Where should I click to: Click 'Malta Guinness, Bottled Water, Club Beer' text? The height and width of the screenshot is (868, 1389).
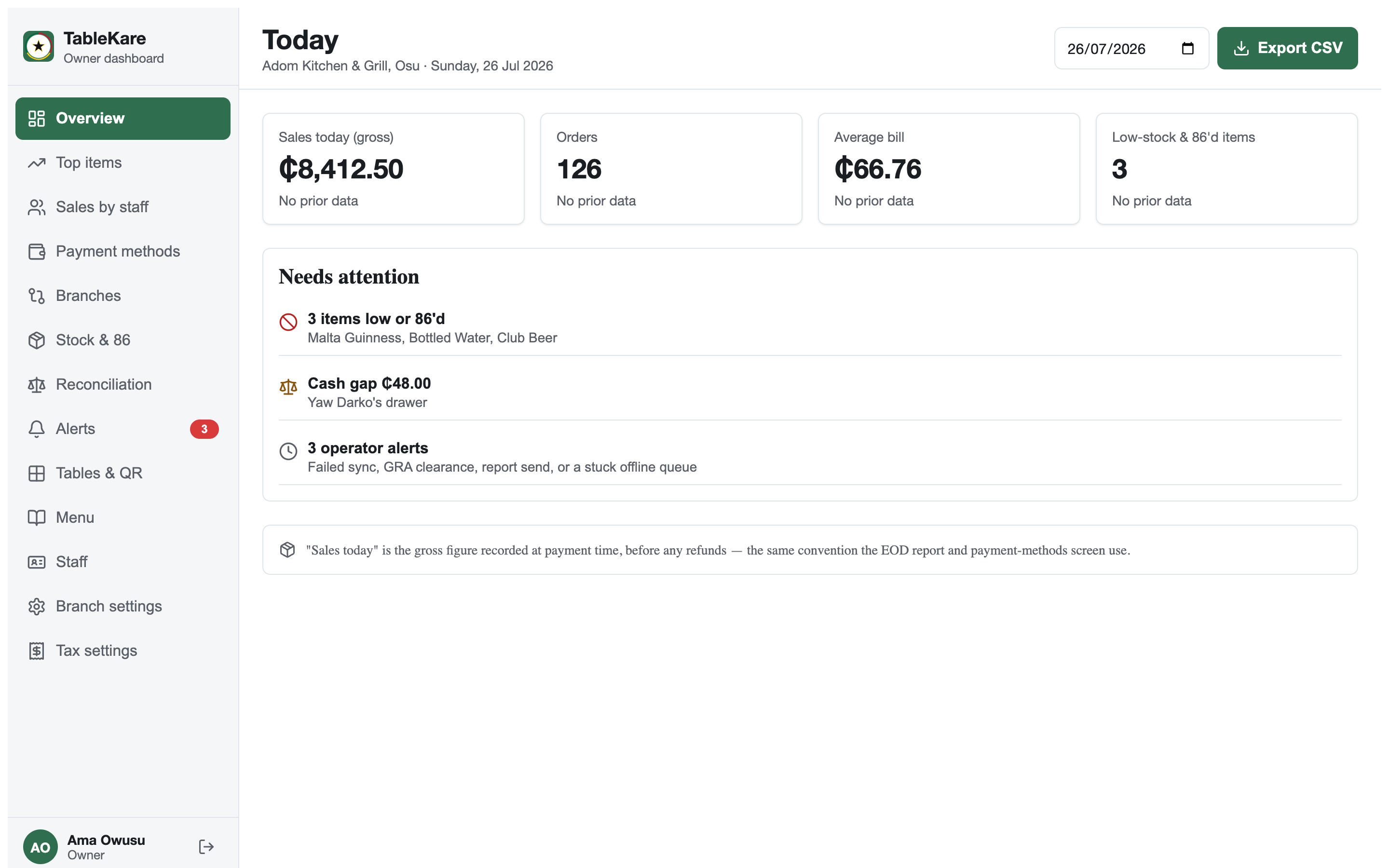pos(432,338)
